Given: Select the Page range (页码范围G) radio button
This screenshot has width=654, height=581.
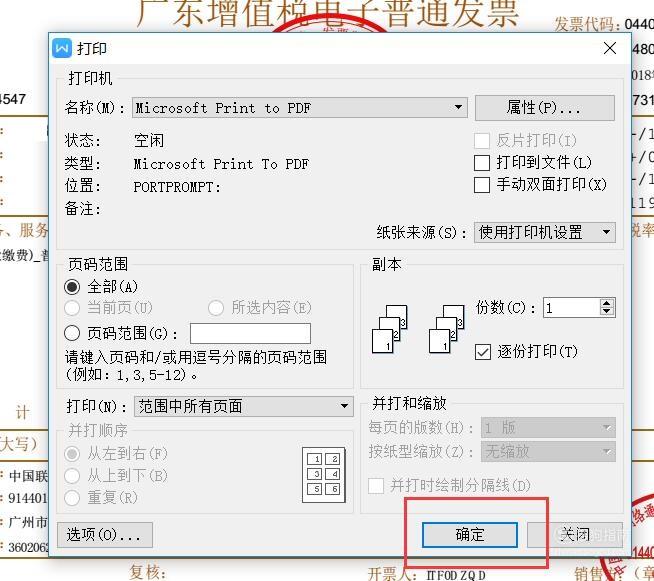Looking at the screenshot, I should (72, 333).
